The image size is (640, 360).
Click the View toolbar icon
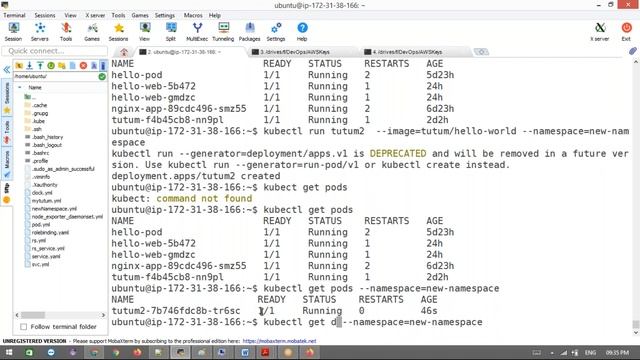point(144,32)
